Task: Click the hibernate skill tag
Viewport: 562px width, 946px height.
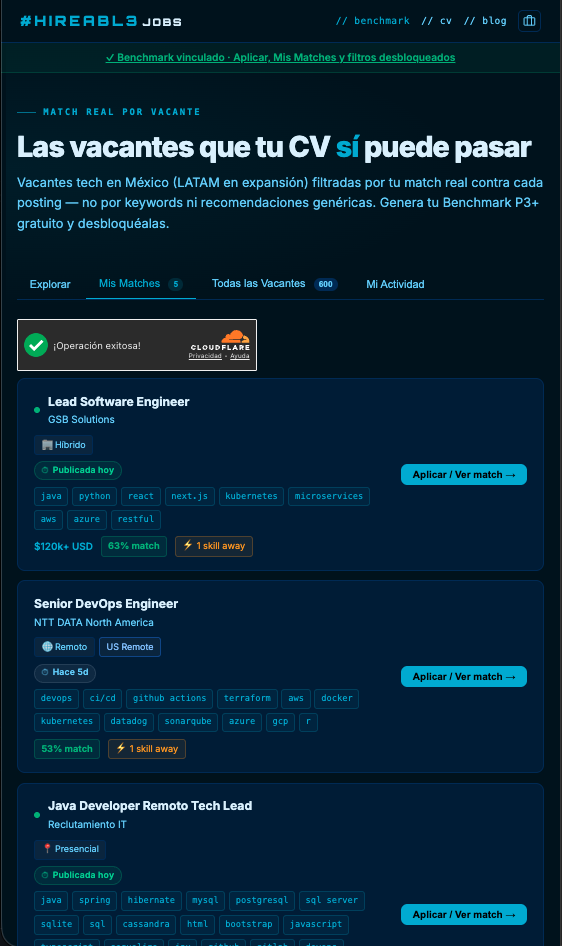Action: coord(151,901)
